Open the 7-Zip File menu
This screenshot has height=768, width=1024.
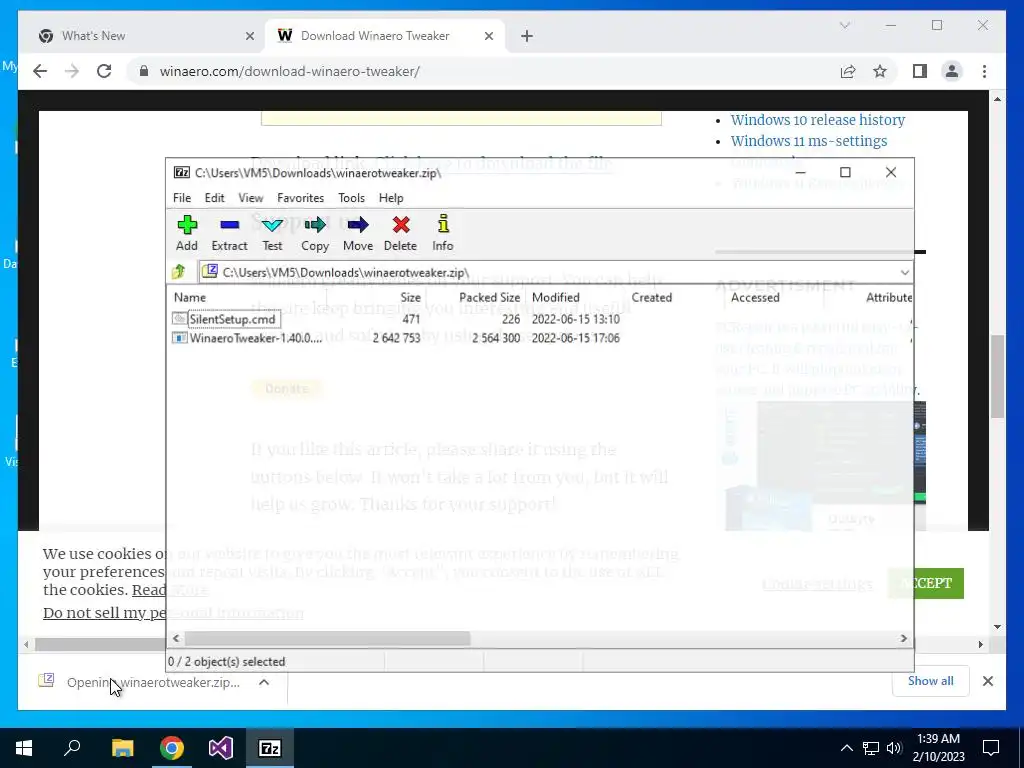tap(182, 198)
